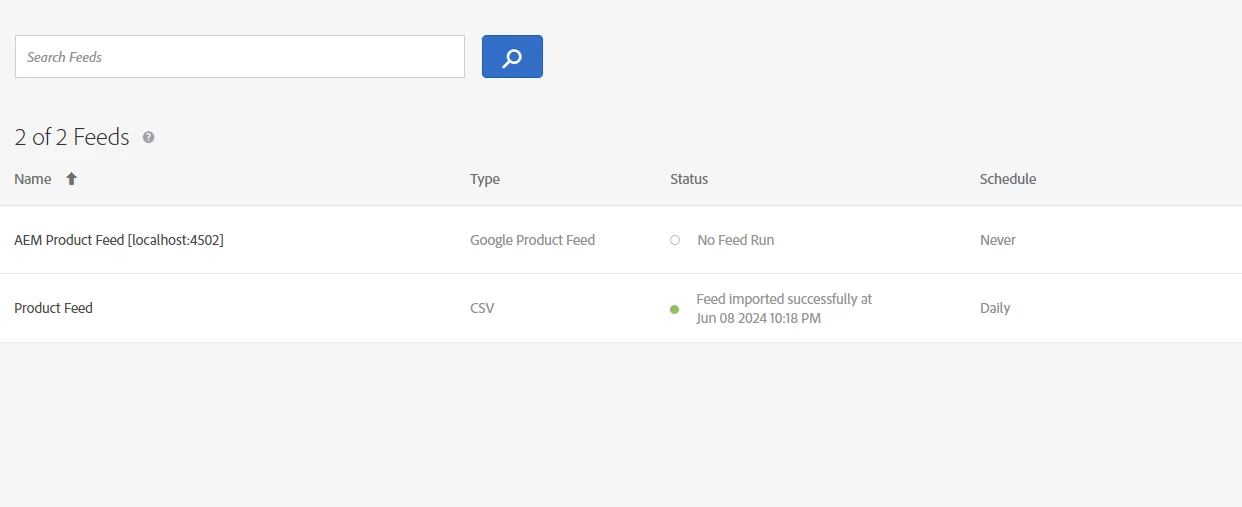Image resolution: width=1242 pixels, height=507 pixels.
Task: Focus the Search Feeds input field
Action: coord(240,57)
